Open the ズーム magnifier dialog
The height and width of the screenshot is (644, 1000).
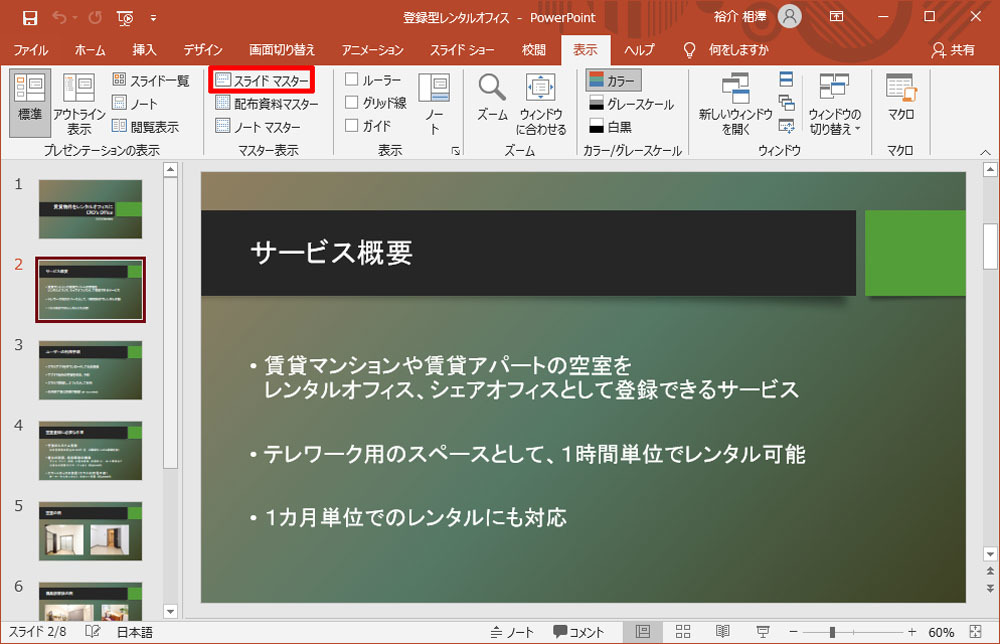click(492, 99)
